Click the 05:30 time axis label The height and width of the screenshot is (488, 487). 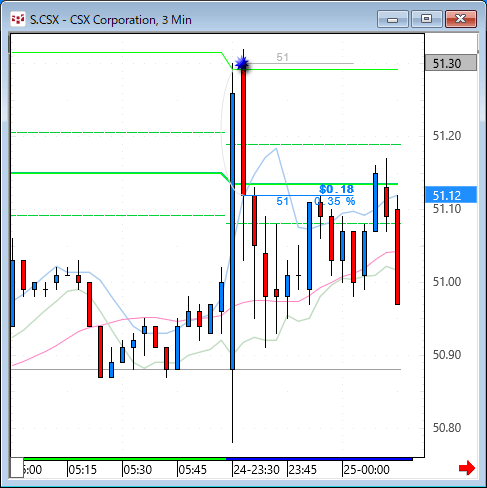pyautogui.click(x=138, y=470)
